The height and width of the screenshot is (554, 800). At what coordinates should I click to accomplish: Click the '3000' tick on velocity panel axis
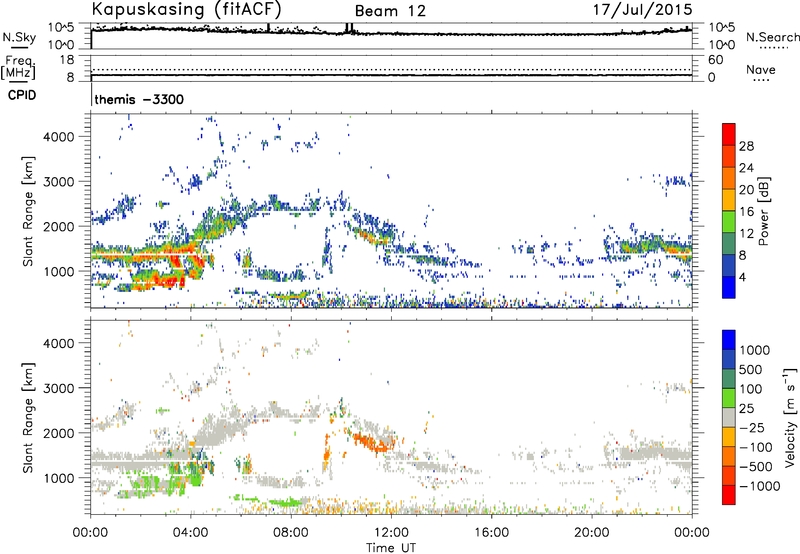[x=59, y=388]
